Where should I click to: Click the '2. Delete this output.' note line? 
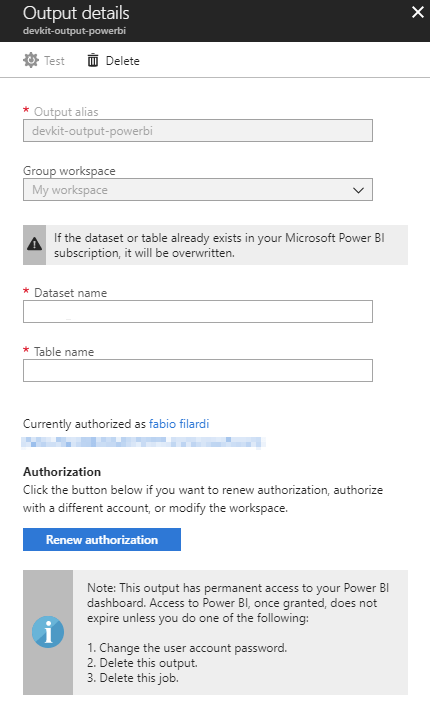point(142,663)
